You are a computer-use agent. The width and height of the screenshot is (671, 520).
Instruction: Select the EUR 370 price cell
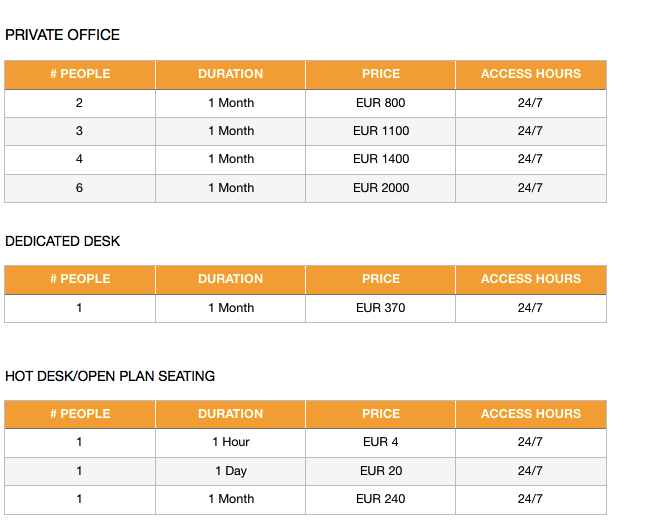tap(380, 308)
